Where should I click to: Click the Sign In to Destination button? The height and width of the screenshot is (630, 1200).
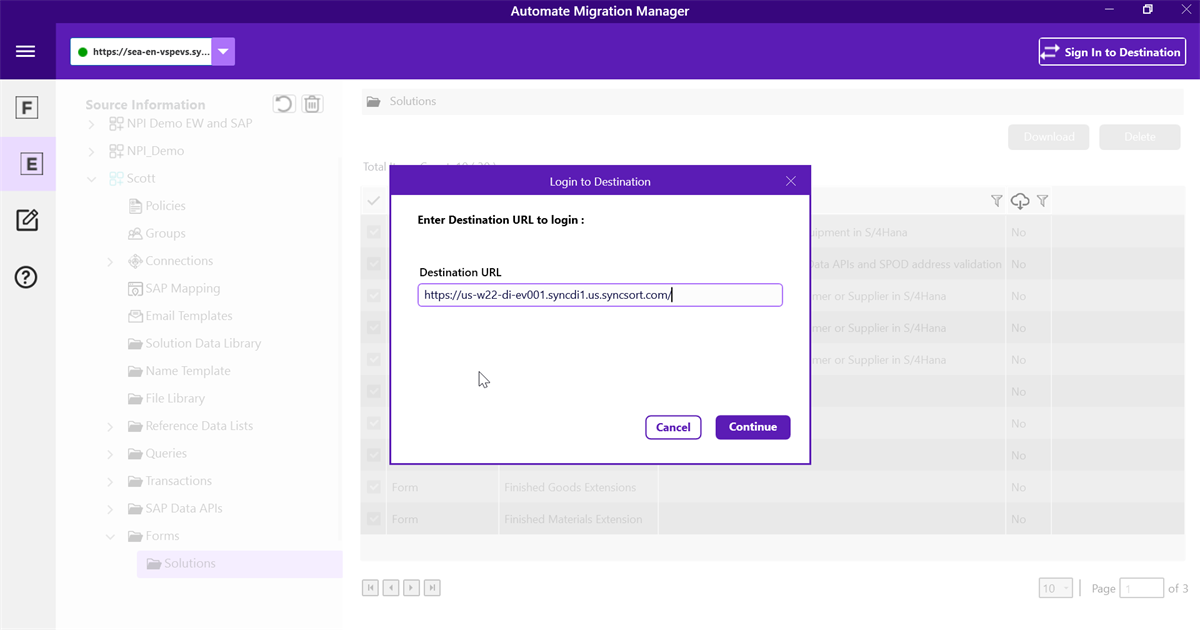pos(1111,52)
